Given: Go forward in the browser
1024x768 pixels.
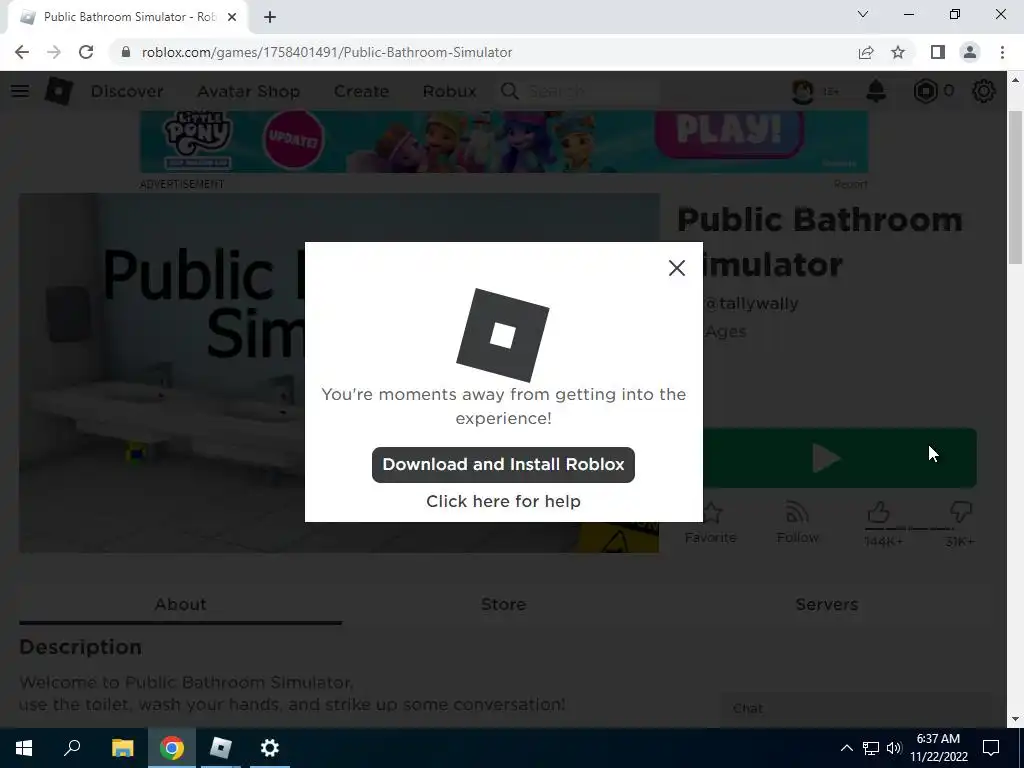Looking at the screenshot, I should pos(54,52).
